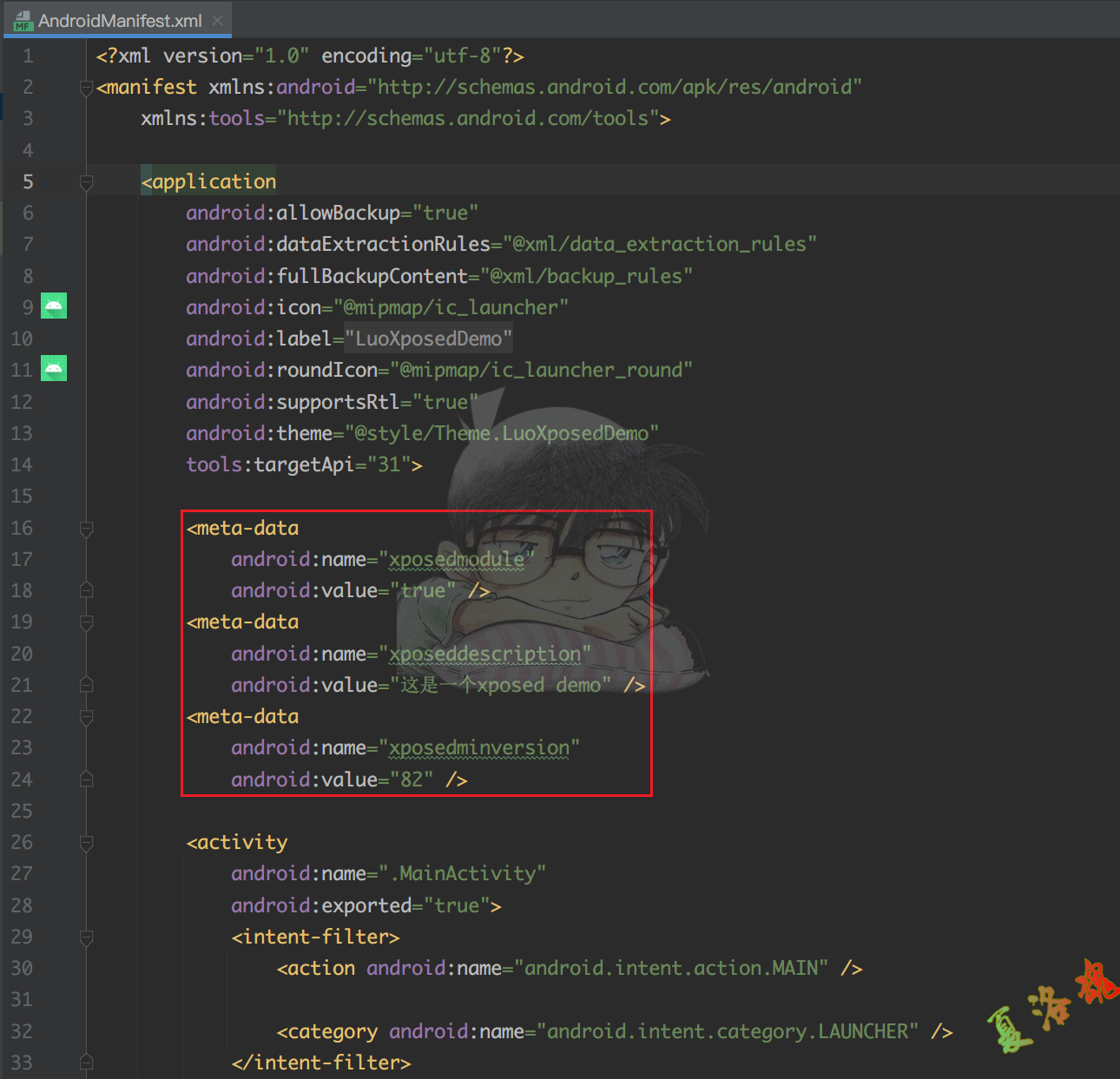Select the AndroidManifest.xml editor tab
The image size is (1120, 1079).
pyautogui.click(x=120, y=21)
